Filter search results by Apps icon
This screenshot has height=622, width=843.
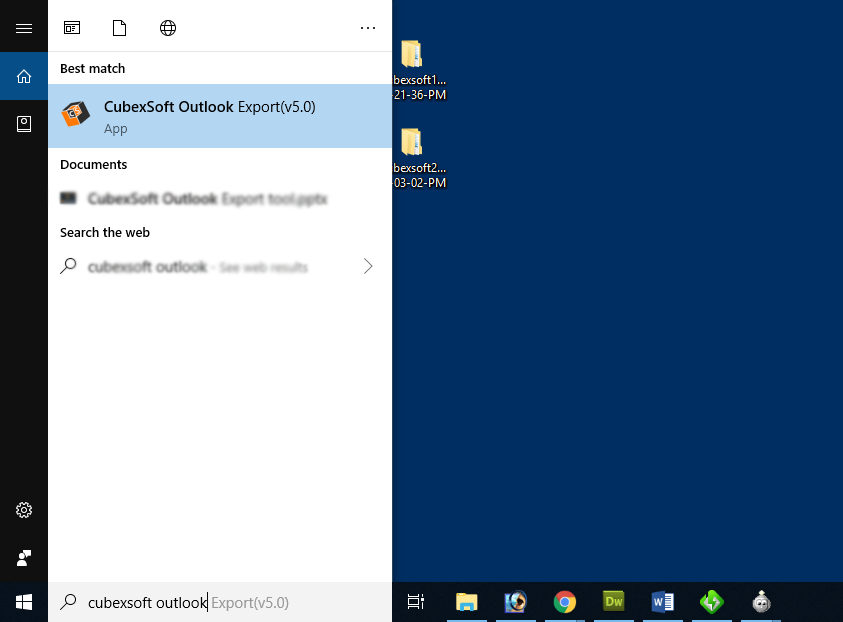(72, 28)
